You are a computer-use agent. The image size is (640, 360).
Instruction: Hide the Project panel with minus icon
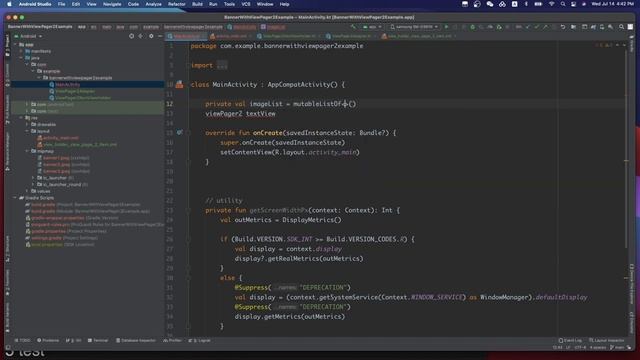160,36
